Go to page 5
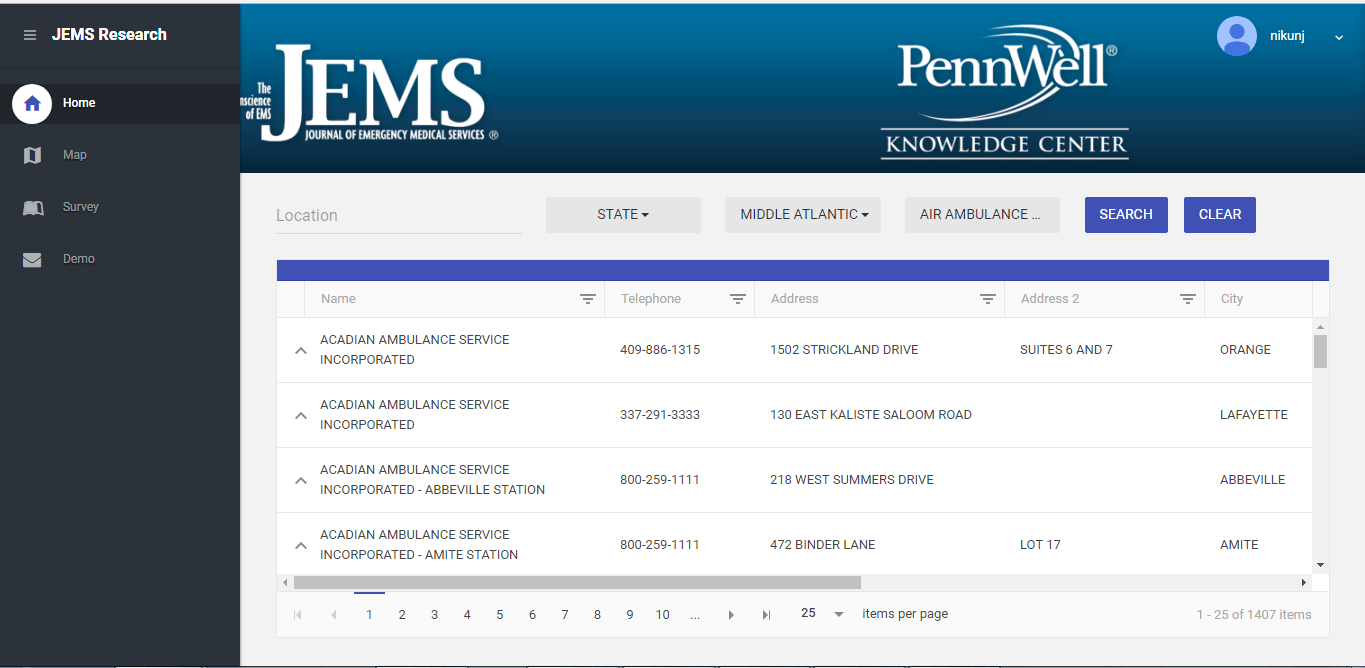The height and width of the screenshot is (668, 1365). click(x=500, y=615)
